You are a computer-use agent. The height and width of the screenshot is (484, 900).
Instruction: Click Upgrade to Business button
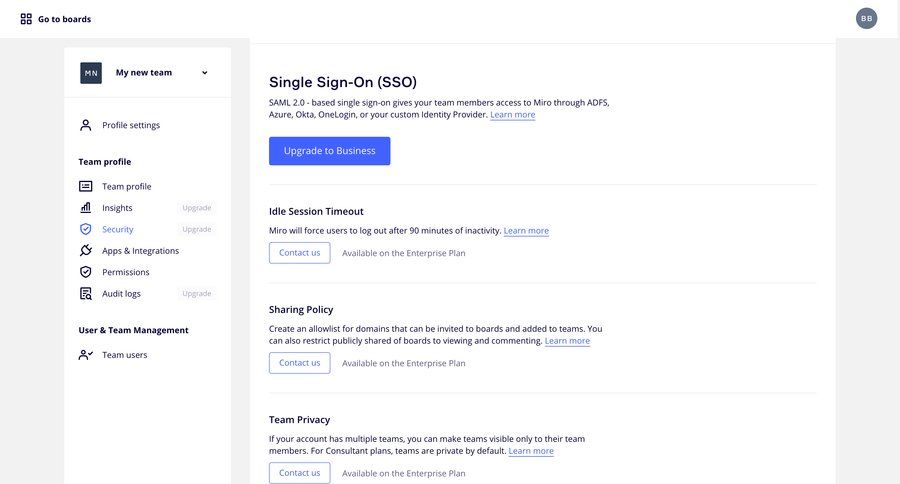[x=329, y=151]
